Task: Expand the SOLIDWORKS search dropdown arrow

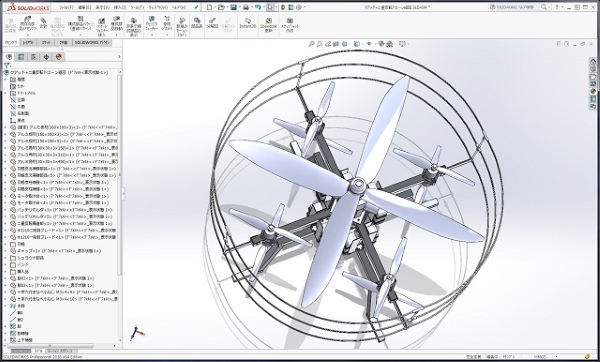Action: click(x=549, y=7)
